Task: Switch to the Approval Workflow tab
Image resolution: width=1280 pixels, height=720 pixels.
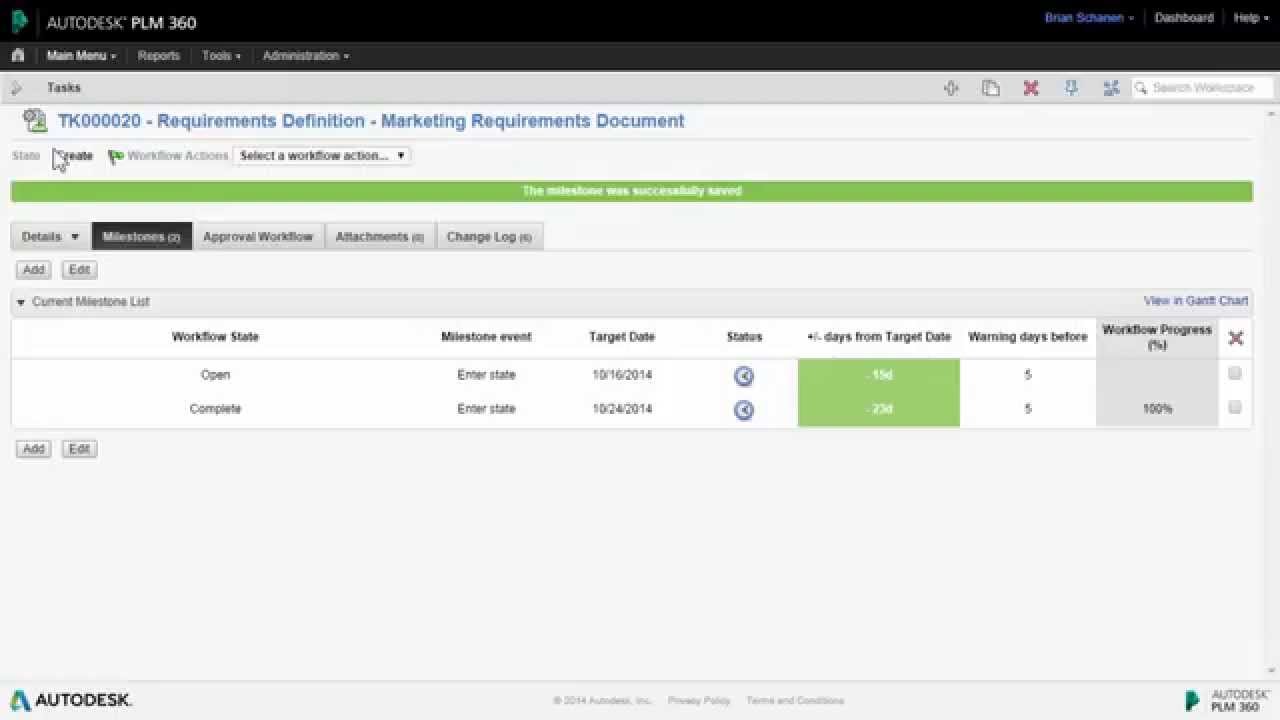Action: [258, 237]
